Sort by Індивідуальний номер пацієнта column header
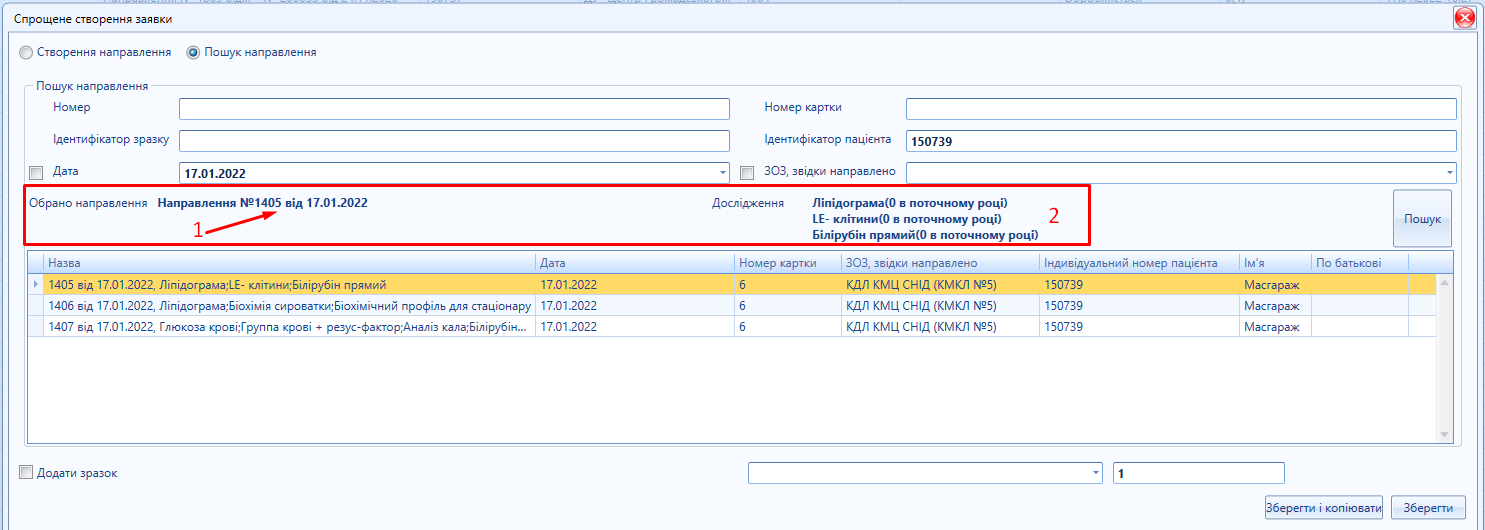 pyautogui.click(x=1139, y=262)
